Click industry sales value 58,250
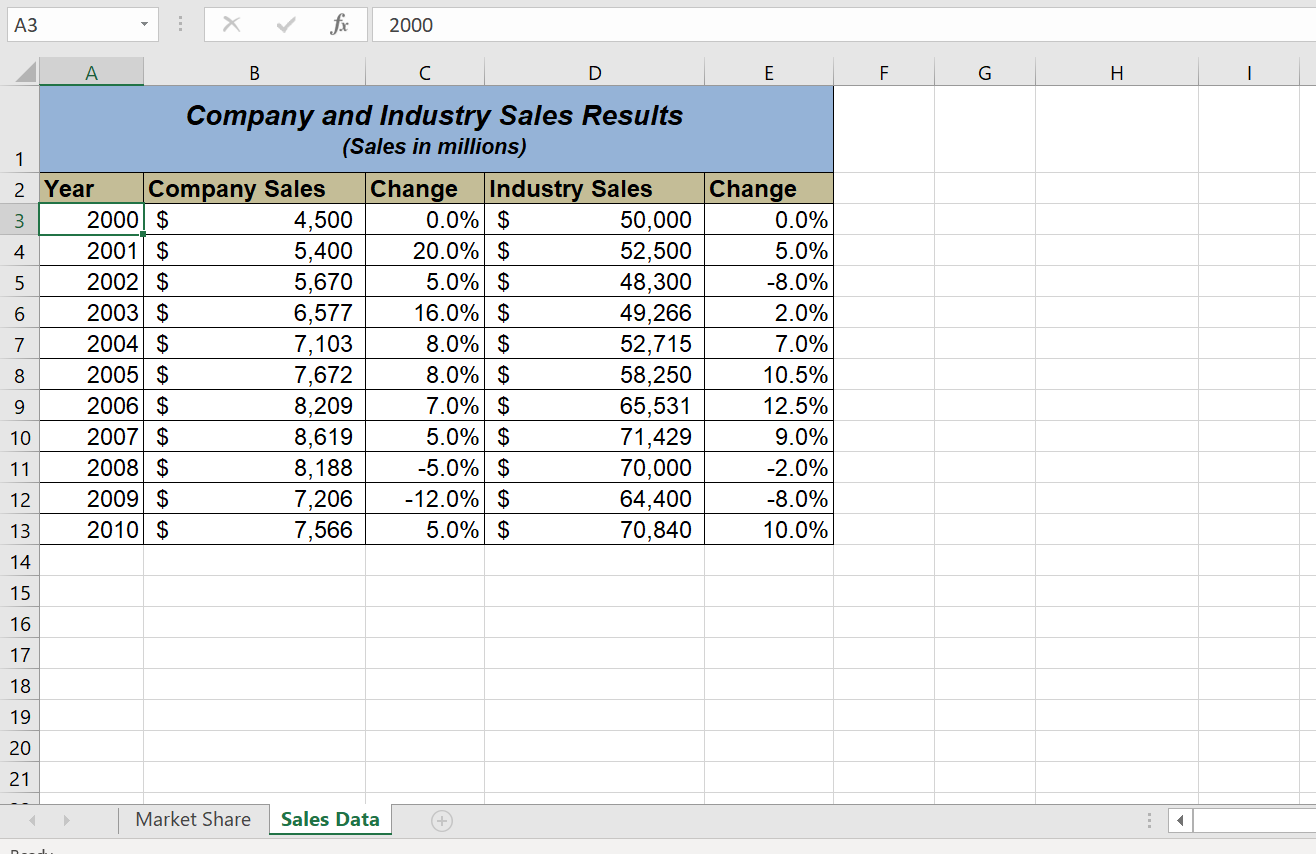The width and height of the screenshot is (1316, 854). [x=595, y=374]
